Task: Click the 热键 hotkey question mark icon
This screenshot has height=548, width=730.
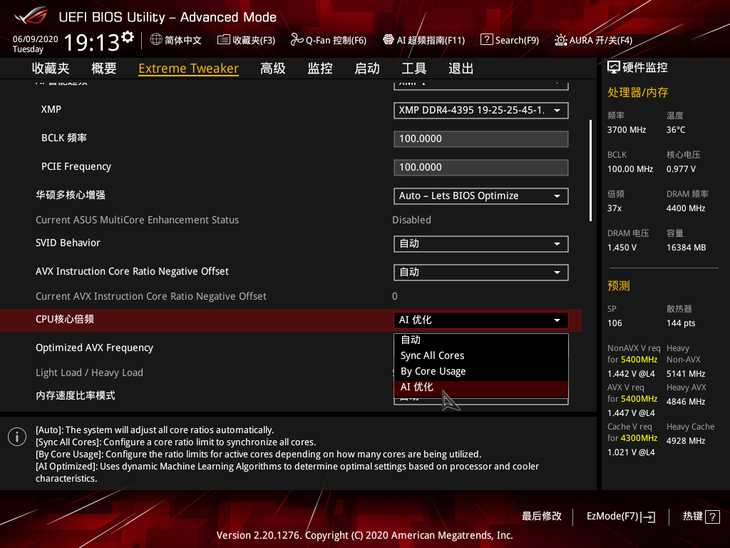Action: 712,517
